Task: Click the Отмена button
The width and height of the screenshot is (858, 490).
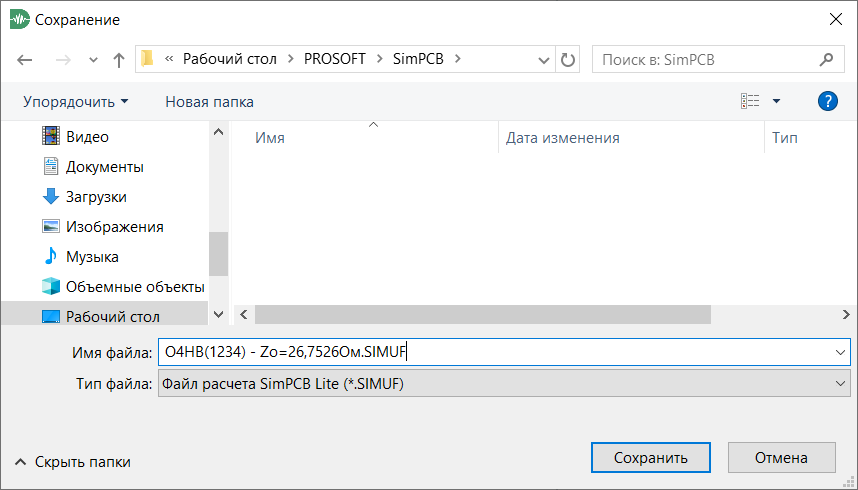Action: (x=781, y=458)
